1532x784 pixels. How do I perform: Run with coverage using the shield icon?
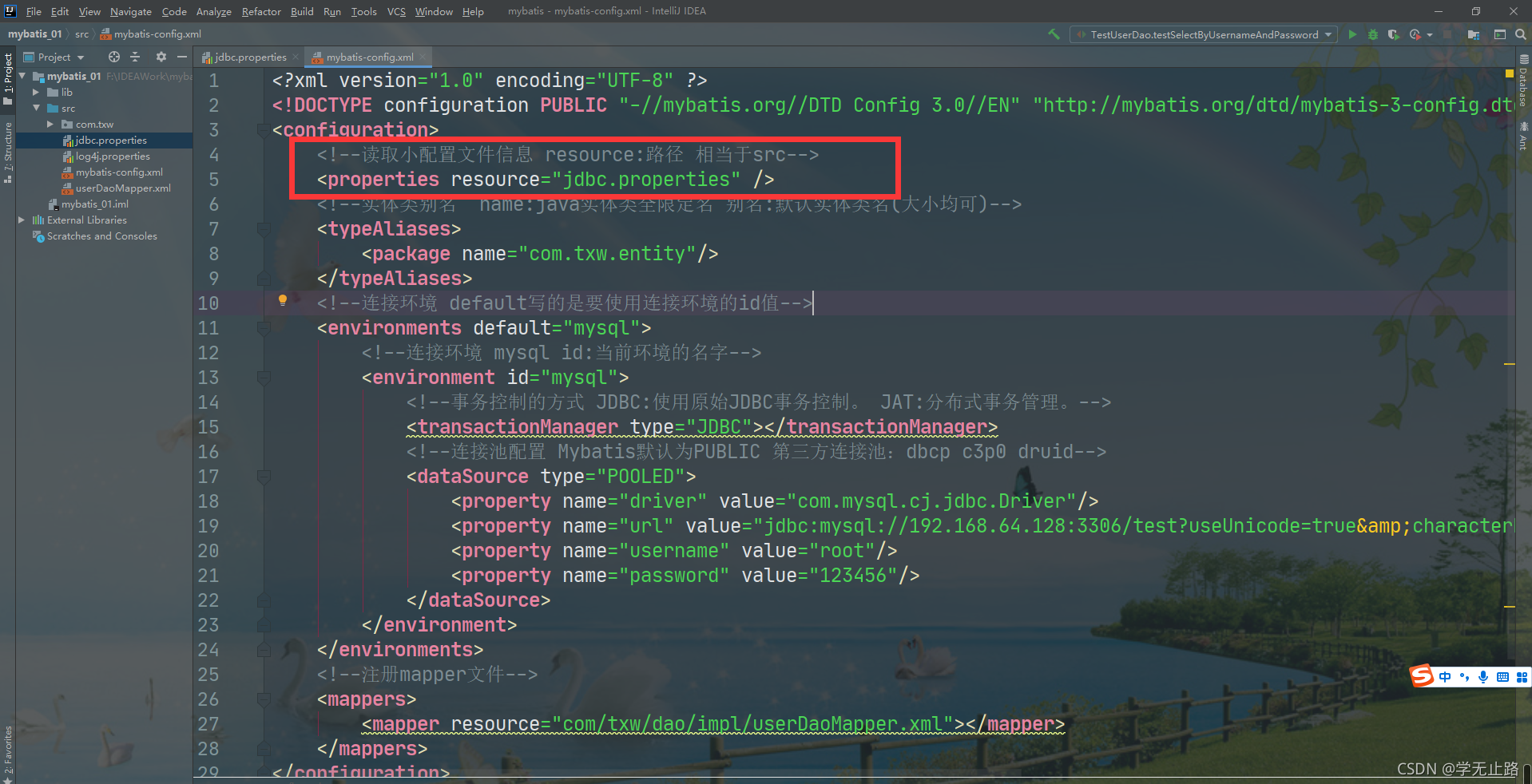coord(1393,34)
